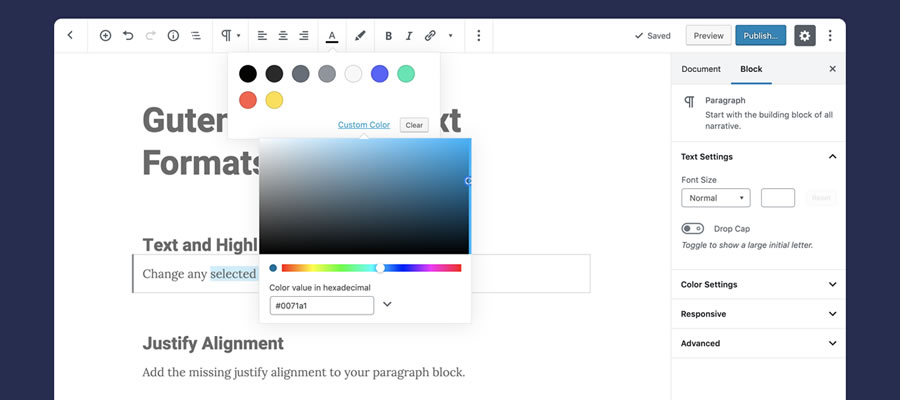This screenshot has width=900, height=400.
Task: Click the Undo arrow icon
Action: pos(128,35)
